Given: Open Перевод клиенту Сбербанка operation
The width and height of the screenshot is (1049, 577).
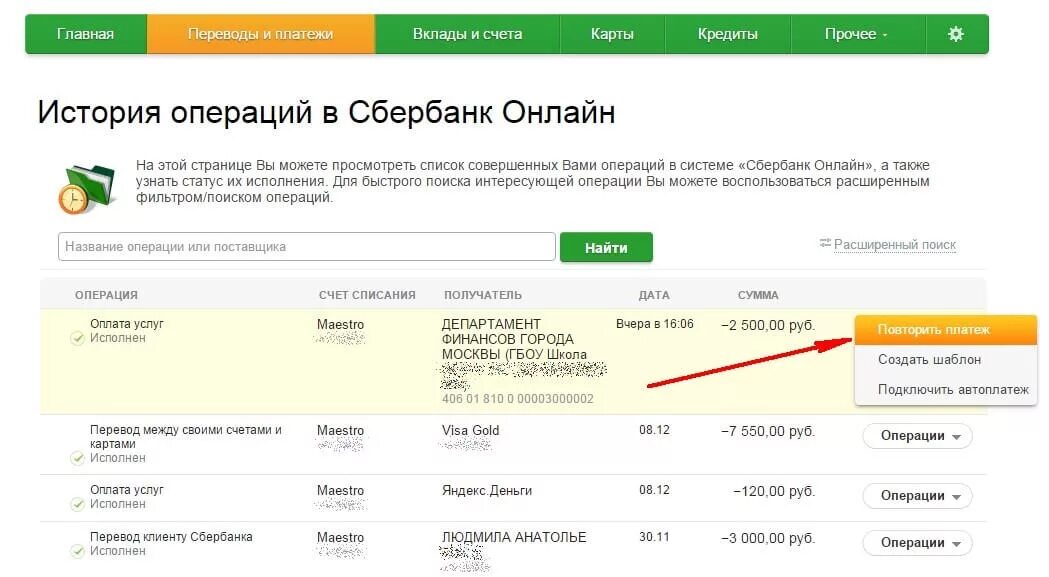Looking at the screenshot, I should click(x=171, y=537).
